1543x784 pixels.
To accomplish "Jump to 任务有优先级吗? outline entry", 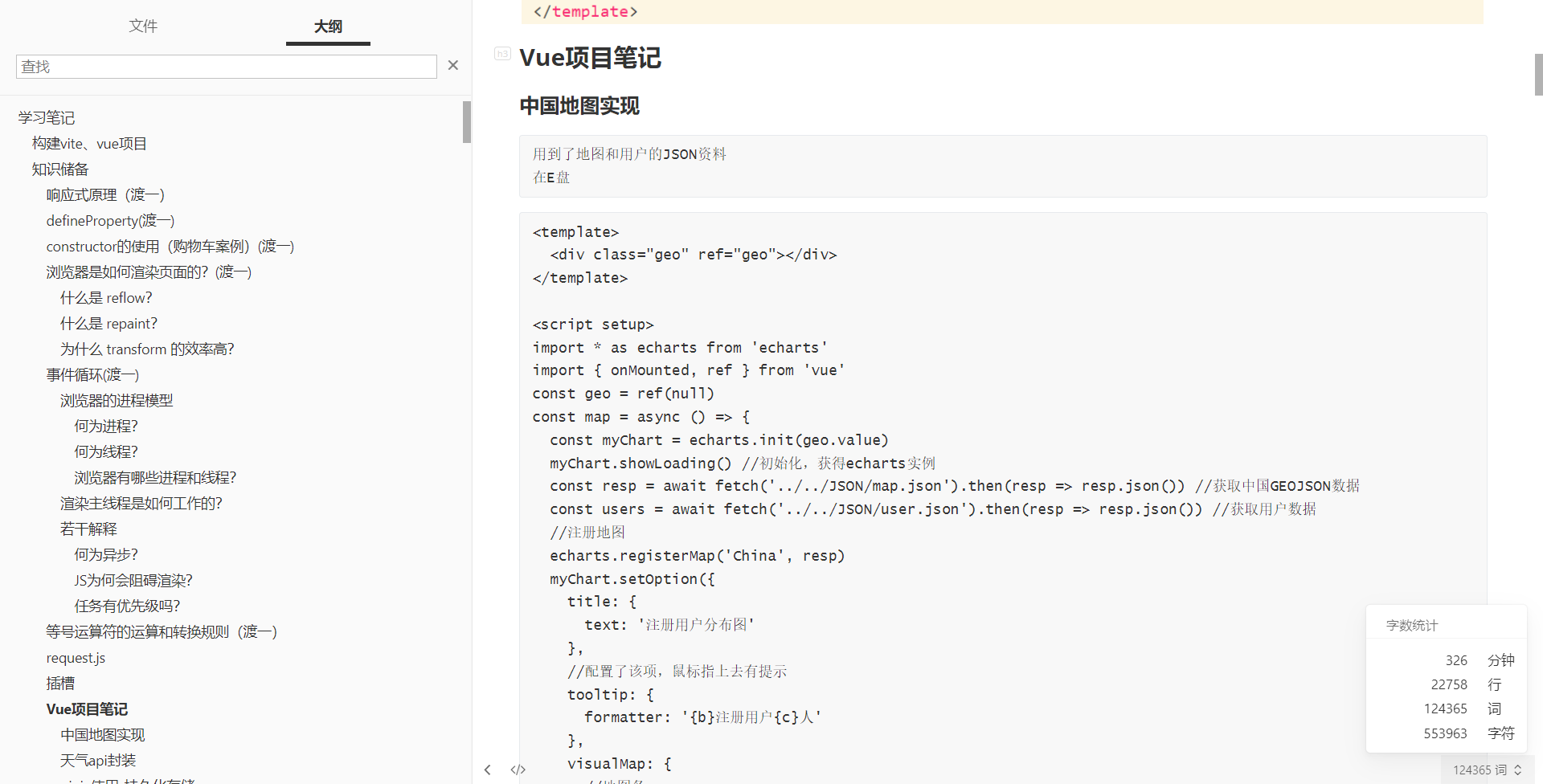I will (x=127, y=606).
